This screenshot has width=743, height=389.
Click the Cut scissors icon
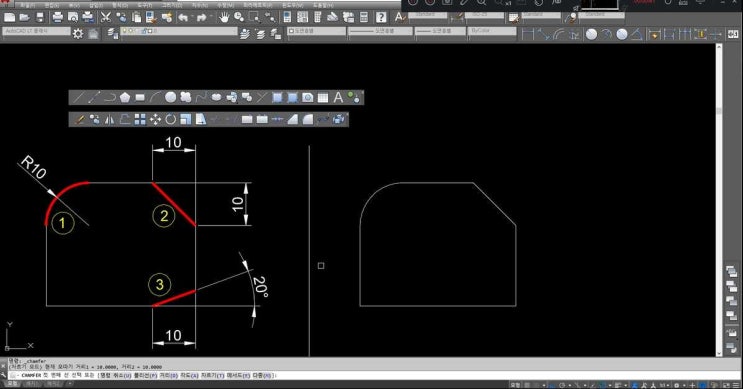pyautogui.click(x=106, y=18)
